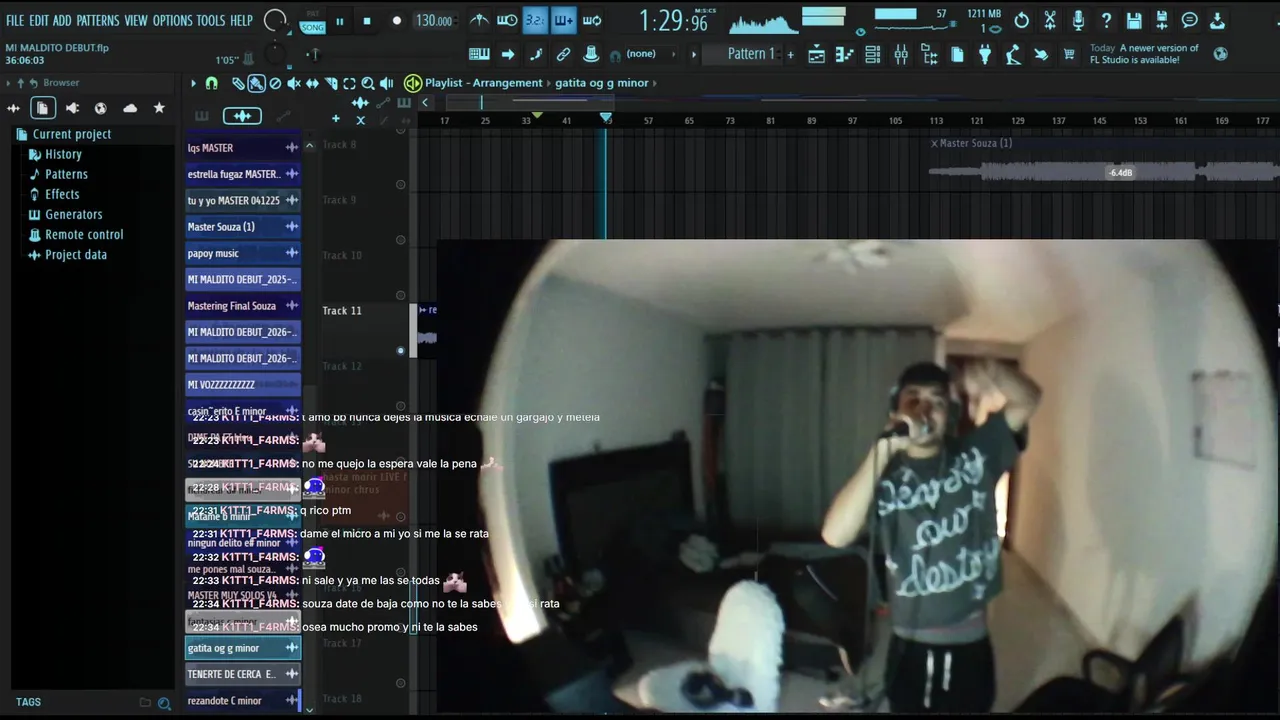Save the project with the floppy icon
This screenshot has width=1280, height=720.
point(1134,20)
